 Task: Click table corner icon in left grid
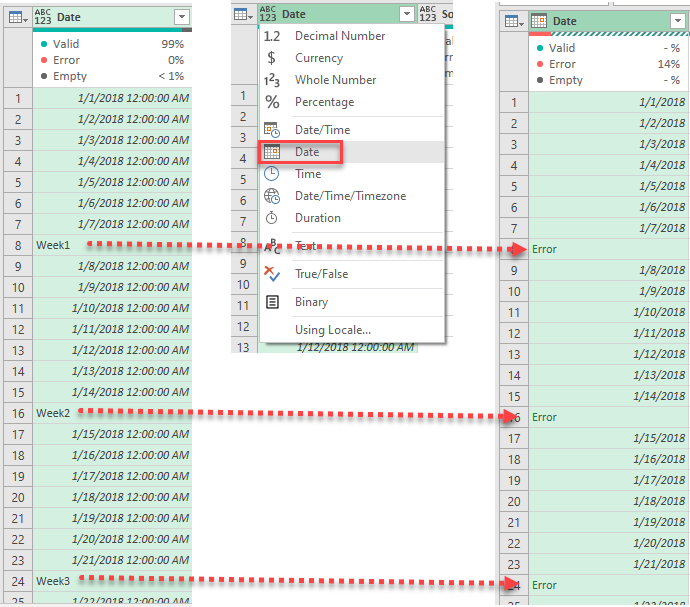(16, 17)
